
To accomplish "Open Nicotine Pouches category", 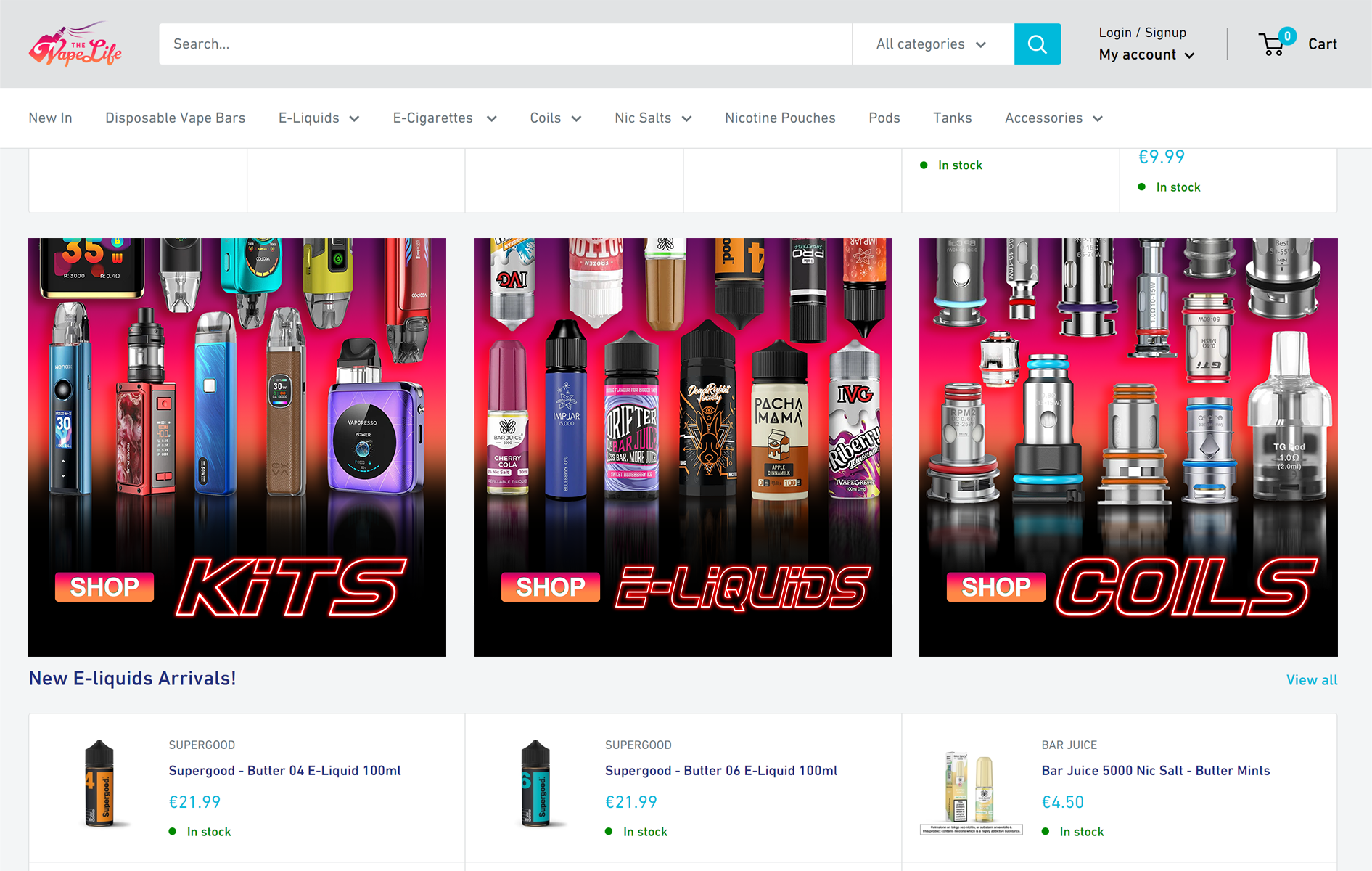I will pyautogui.click(x=780, y=118).
